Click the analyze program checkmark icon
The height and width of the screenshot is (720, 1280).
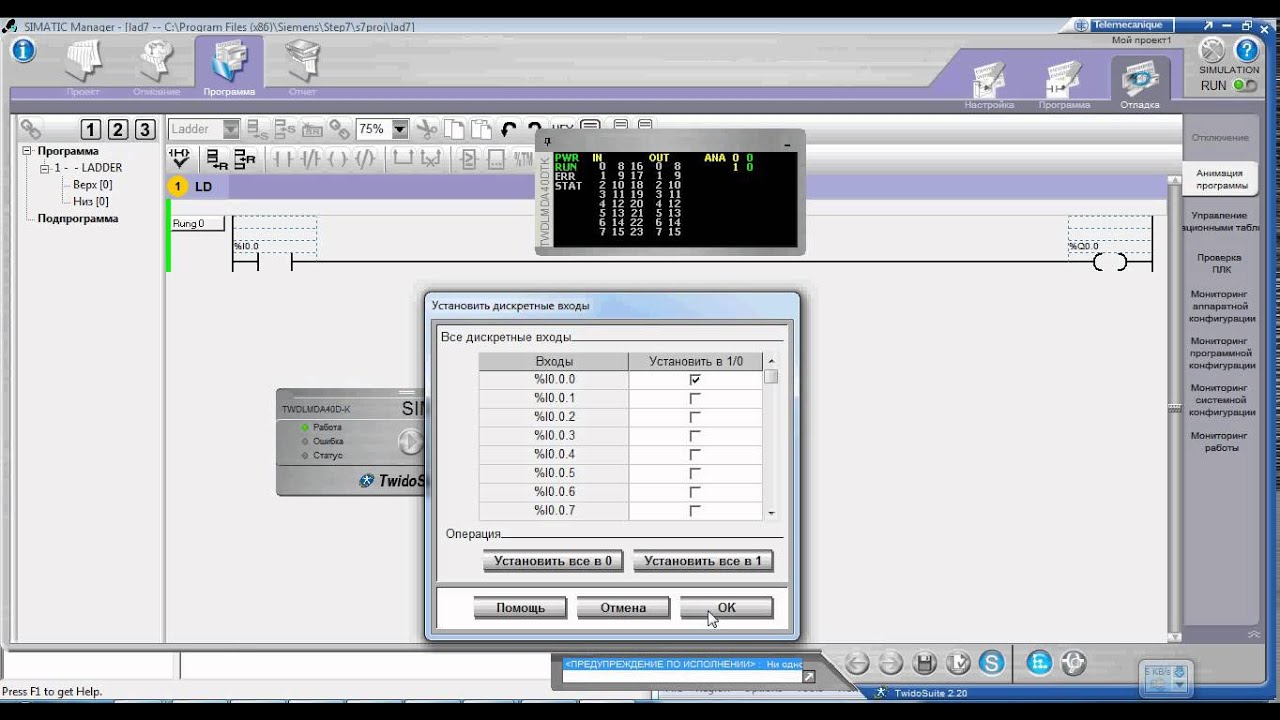click(180, 158)
